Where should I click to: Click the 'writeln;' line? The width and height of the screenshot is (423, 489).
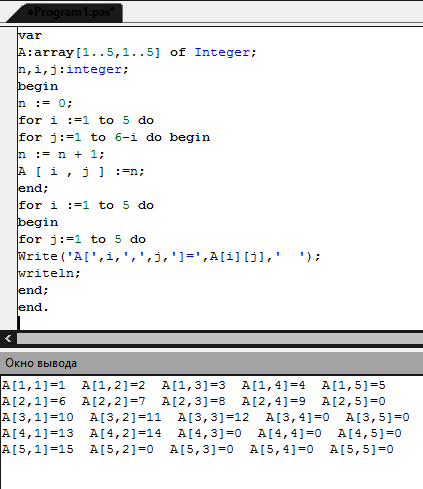click(x=49, y=273)
